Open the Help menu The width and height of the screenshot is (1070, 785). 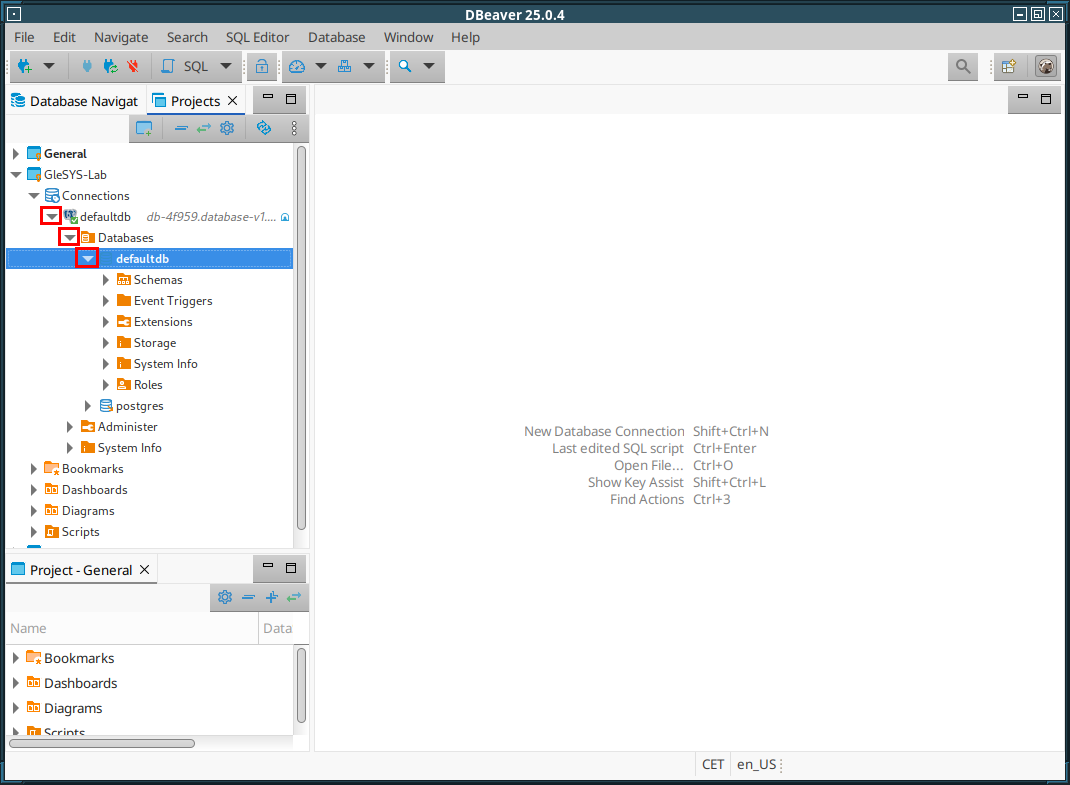coord(465,38)
